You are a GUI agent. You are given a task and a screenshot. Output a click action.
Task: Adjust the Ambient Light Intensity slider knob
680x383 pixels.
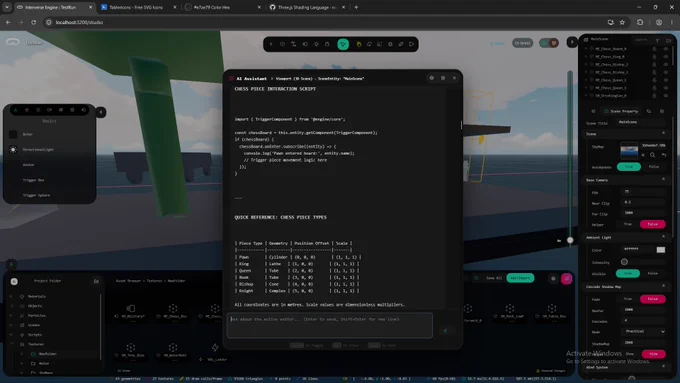tap(624, 262)
